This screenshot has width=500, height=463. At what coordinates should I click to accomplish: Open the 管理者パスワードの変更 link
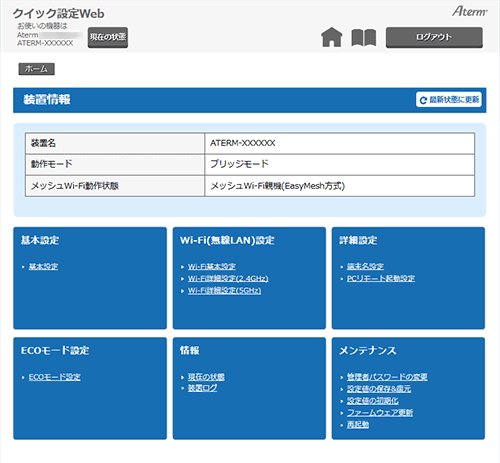(387, 377)
